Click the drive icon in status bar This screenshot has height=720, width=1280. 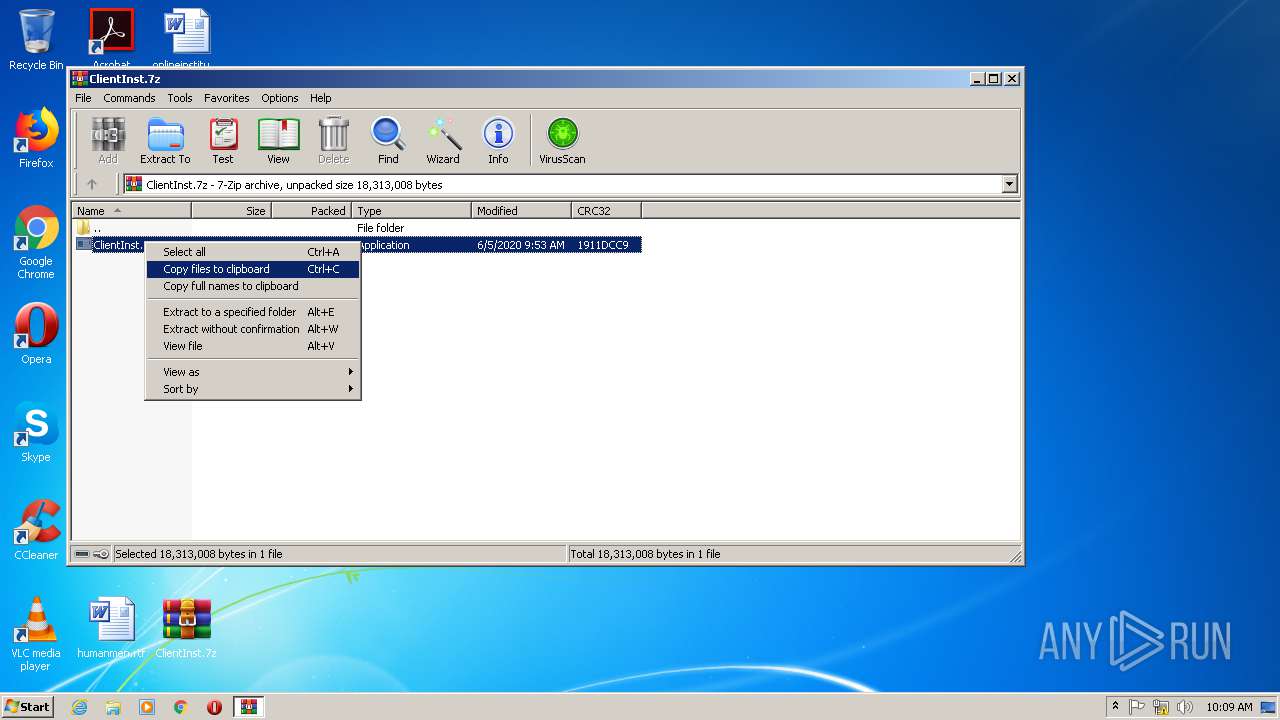(82, 554)
